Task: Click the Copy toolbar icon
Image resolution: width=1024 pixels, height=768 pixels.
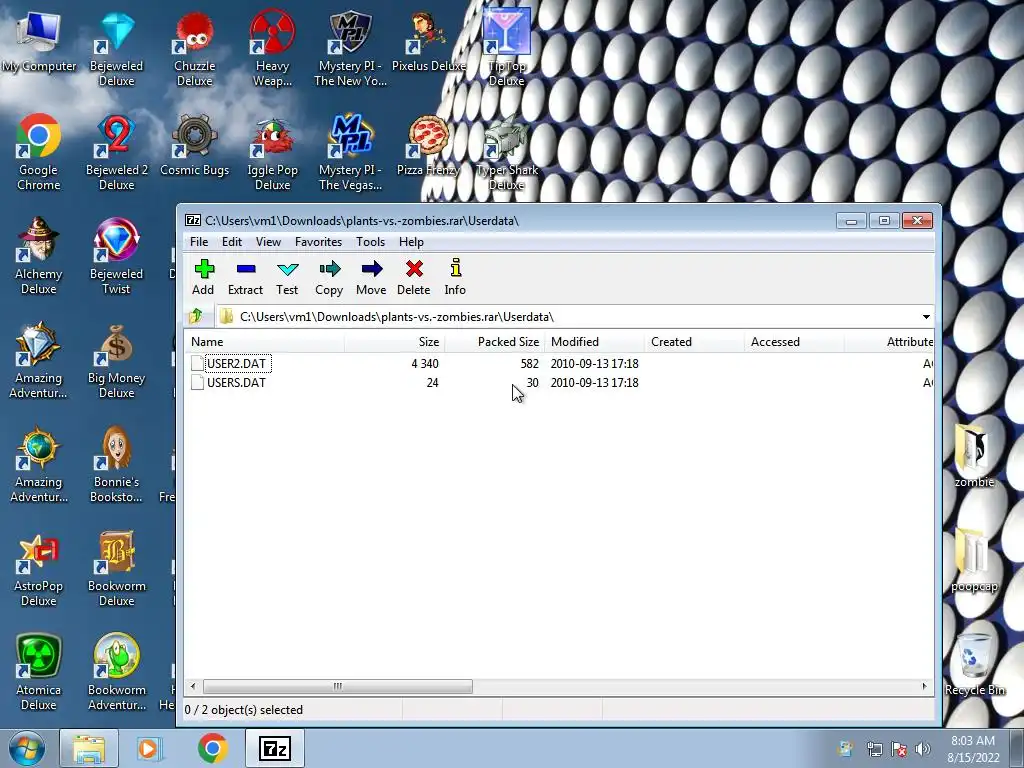Action: [x=329, y=278]
